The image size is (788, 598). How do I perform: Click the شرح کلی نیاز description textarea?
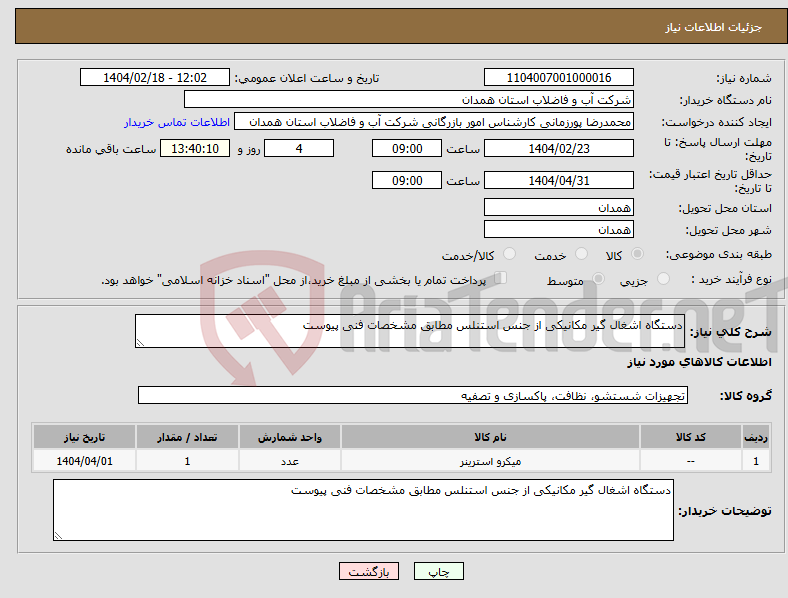click(410, 331)
